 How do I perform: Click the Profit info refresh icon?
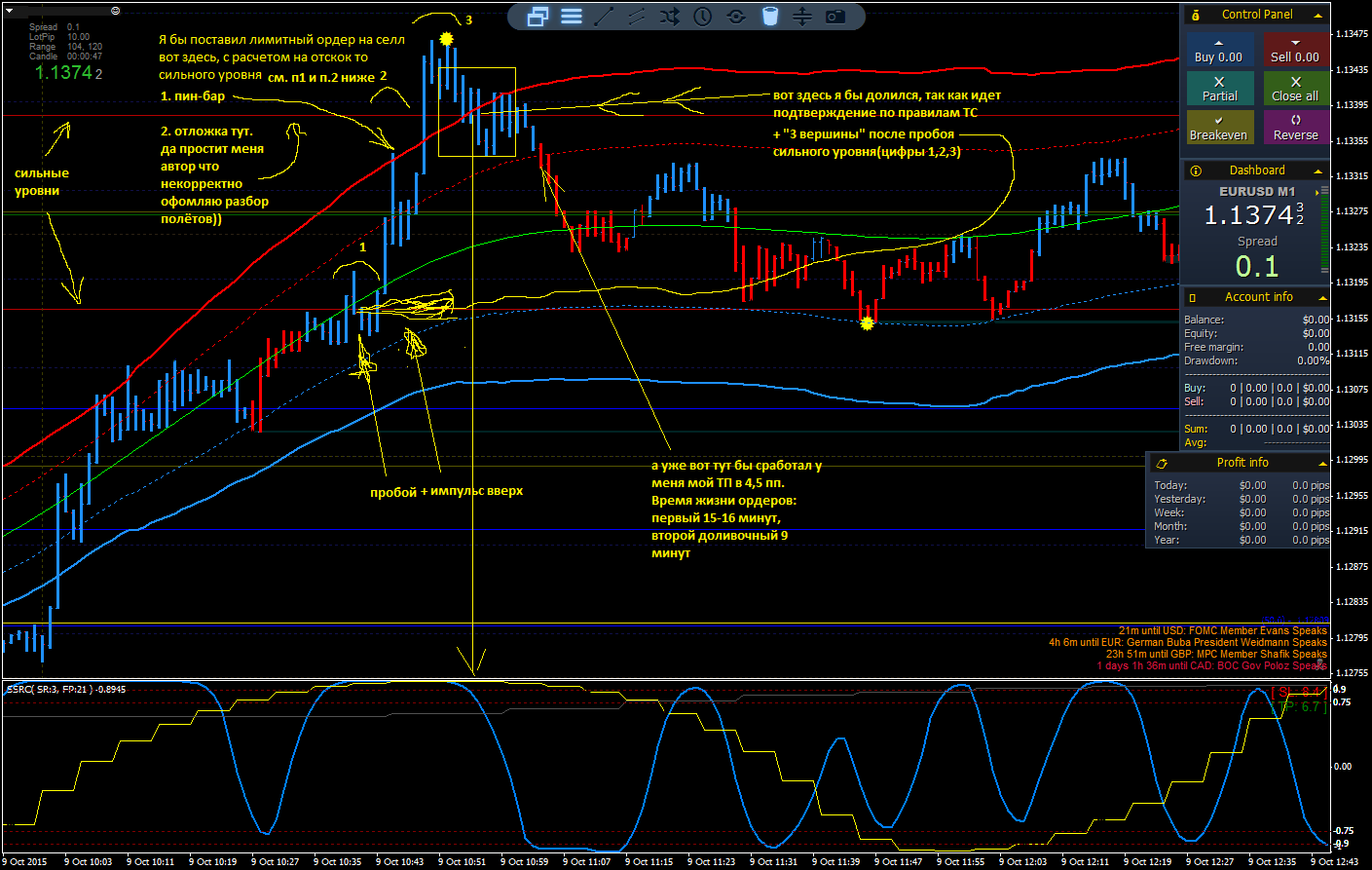1162,463
